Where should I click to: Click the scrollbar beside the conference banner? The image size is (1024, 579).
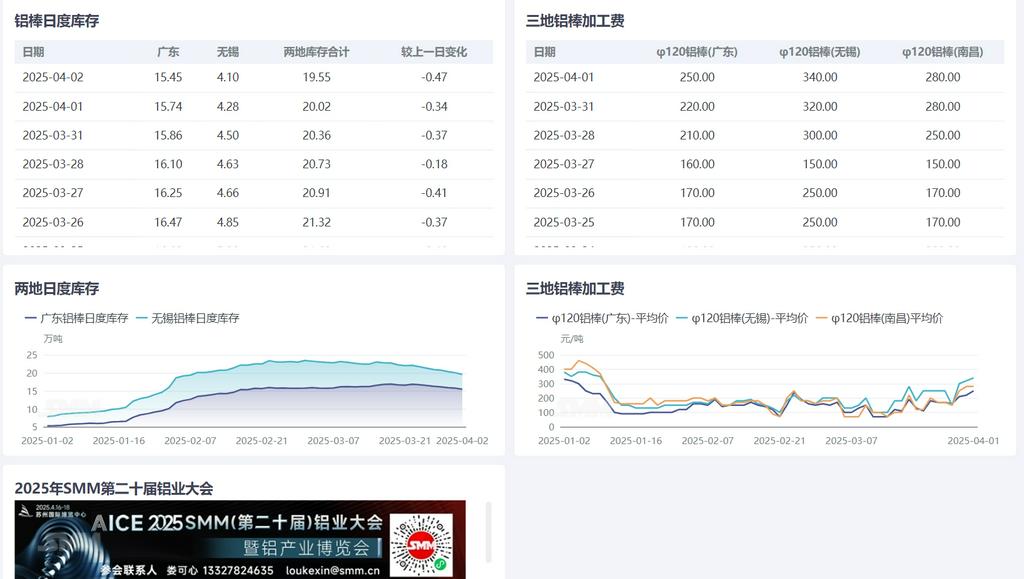coord(489,533)
